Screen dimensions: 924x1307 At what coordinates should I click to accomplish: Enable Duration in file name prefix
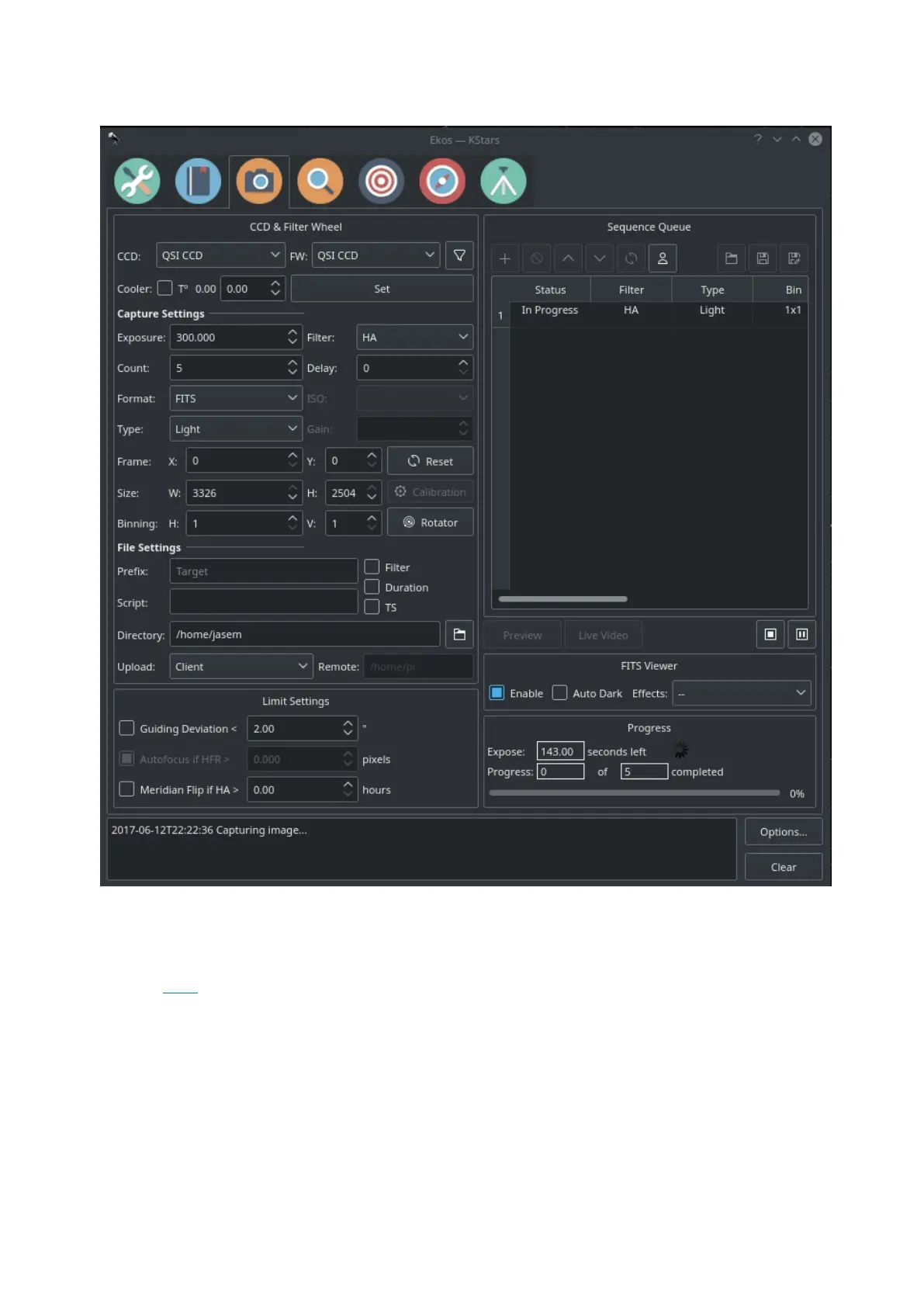click(372, 587)
